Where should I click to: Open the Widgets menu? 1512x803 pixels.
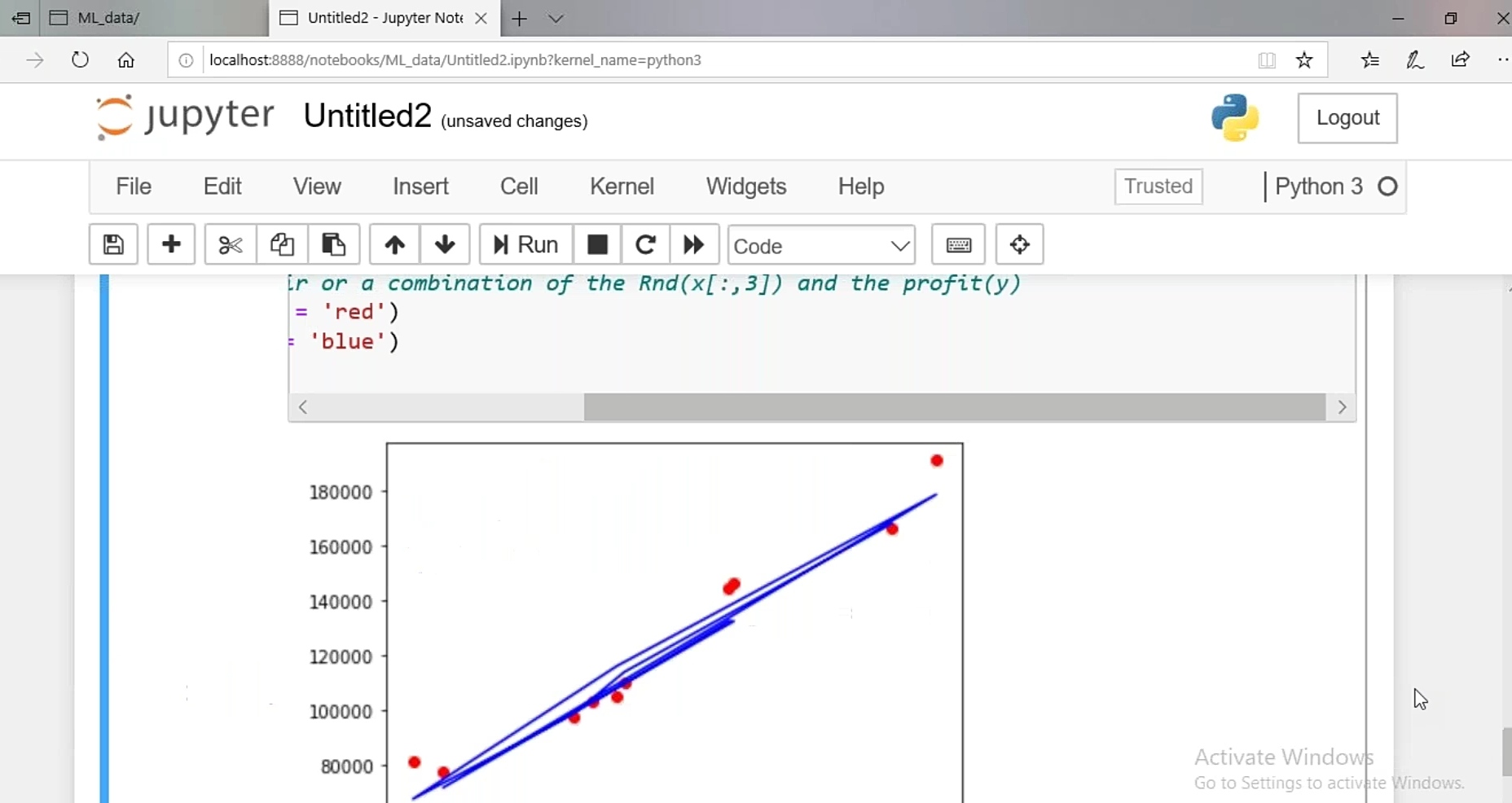(x=746, y=186)
